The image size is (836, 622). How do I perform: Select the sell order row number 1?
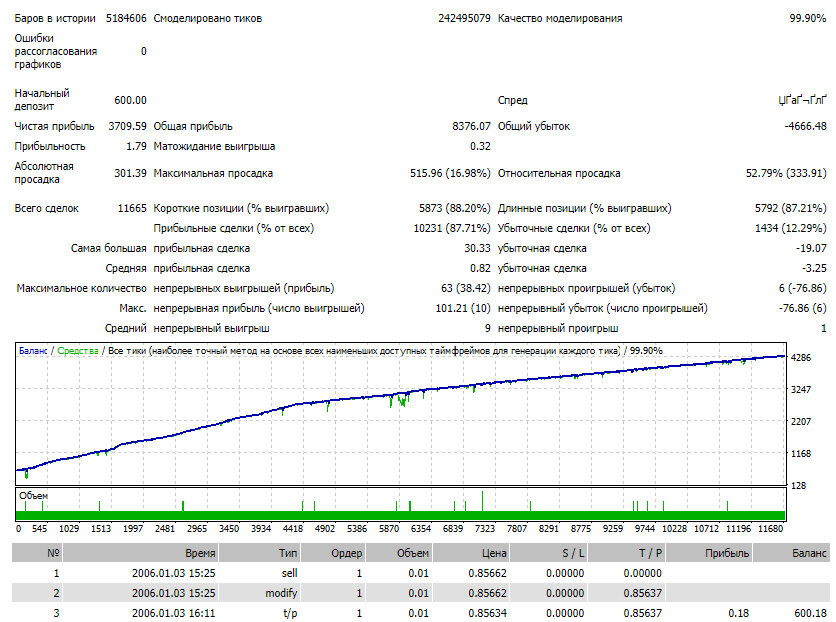[421, 573]
